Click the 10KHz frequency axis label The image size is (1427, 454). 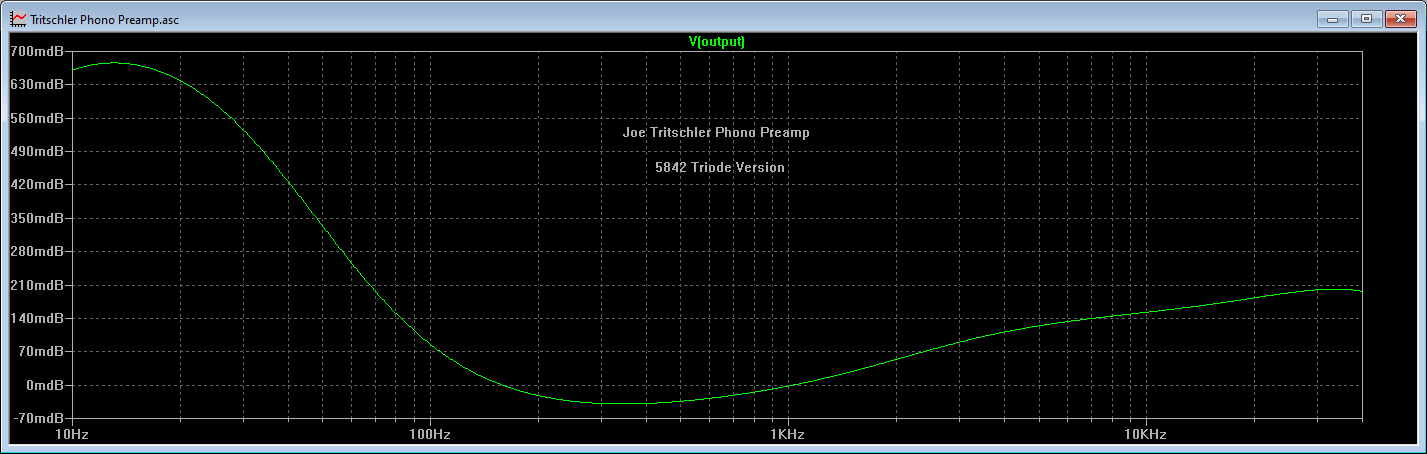click(x=1145, y=435)
